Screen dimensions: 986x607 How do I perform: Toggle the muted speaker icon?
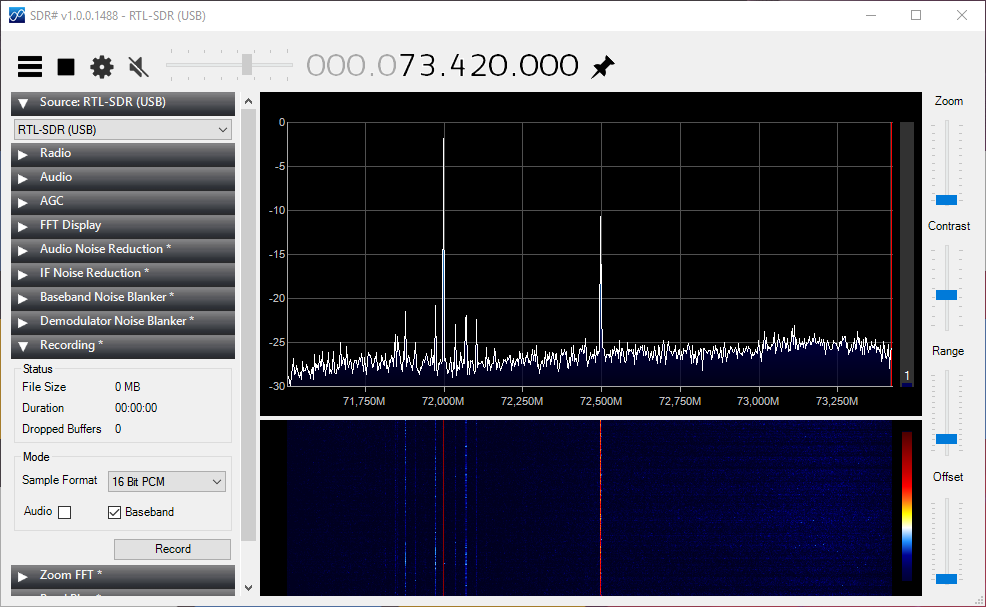pos(139,67)
